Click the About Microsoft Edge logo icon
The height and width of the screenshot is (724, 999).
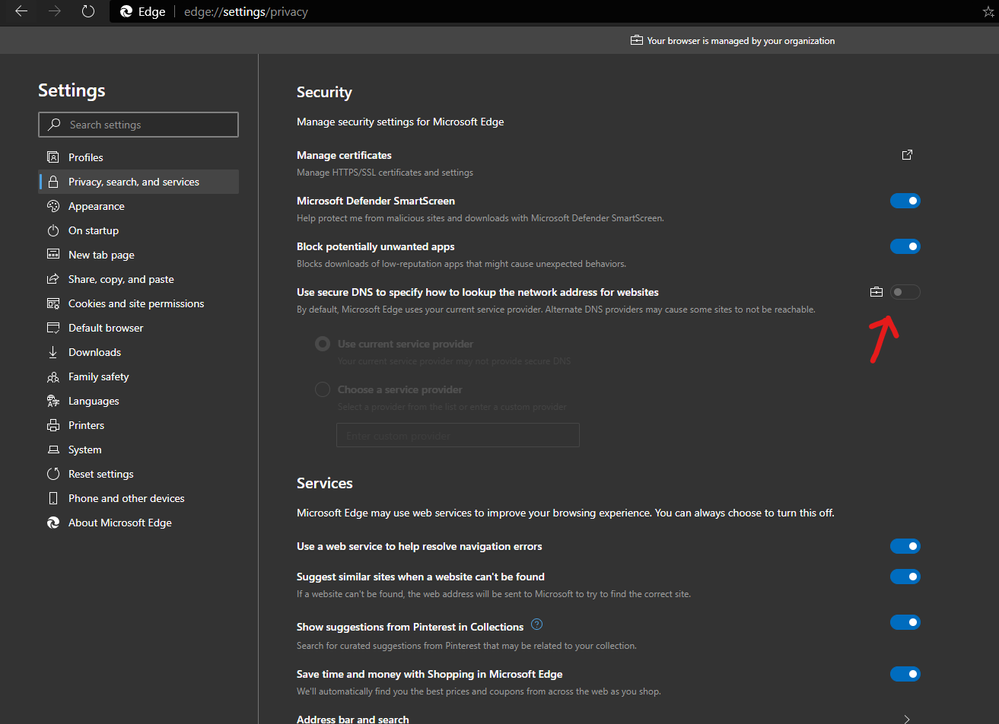pyautogui.click(x=53, y=523)
